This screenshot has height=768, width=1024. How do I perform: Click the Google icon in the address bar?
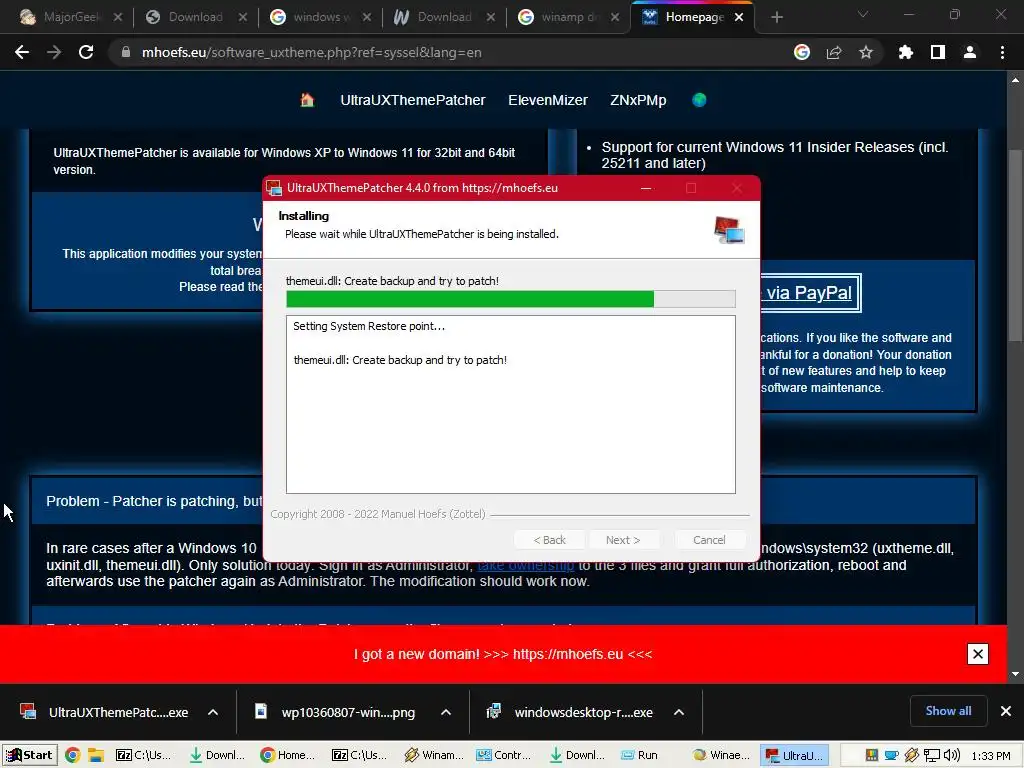click(x=802, y=52)
